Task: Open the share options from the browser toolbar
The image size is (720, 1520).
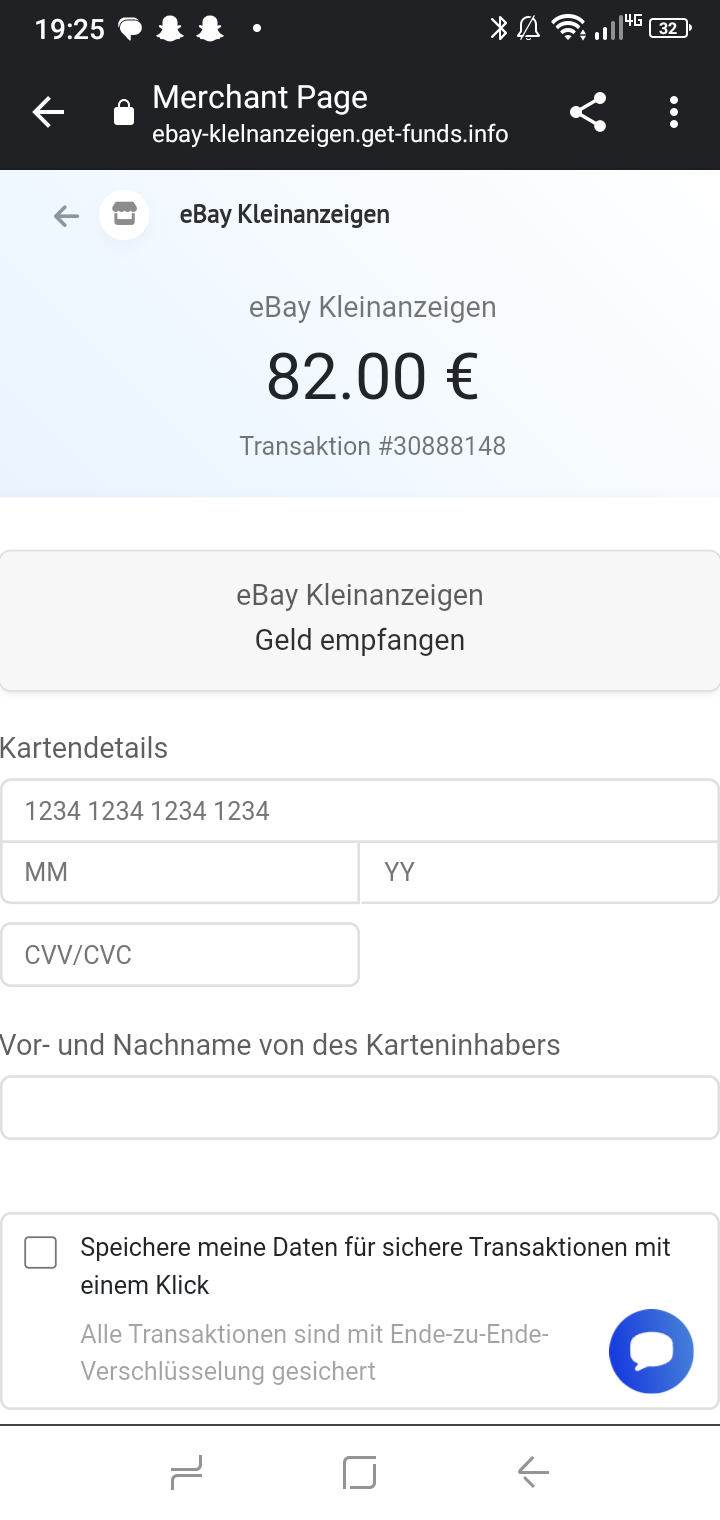Action: [x=588, y=112]
